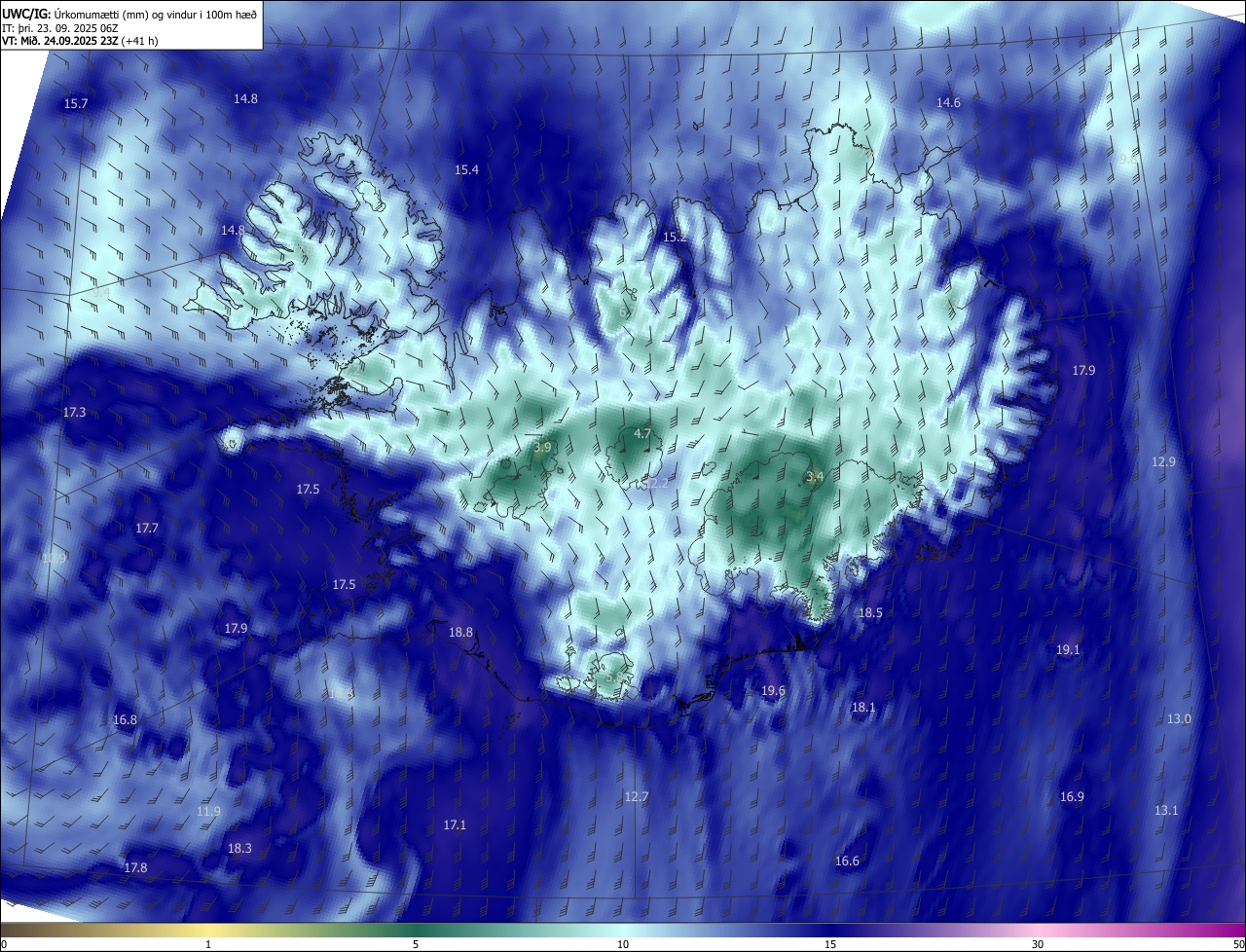Click the color scale tick labeled 50

(x=1238, y=944)
